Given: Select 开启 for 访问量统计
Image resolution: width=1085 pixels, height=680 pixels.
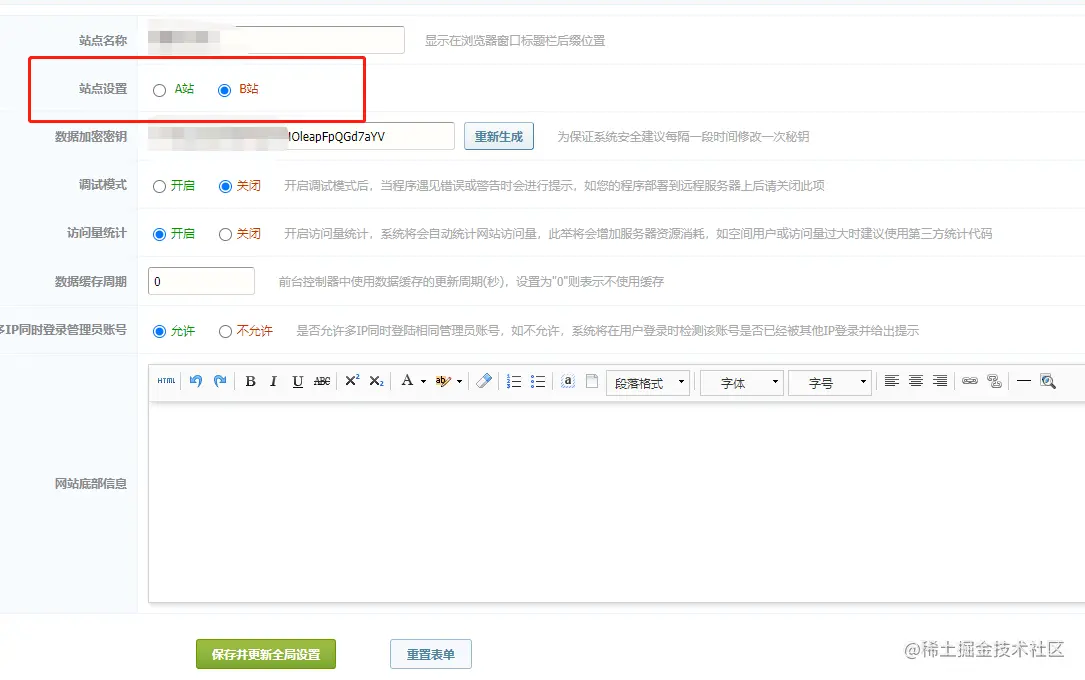Looking at the screenshot, I should pos(160,235).
